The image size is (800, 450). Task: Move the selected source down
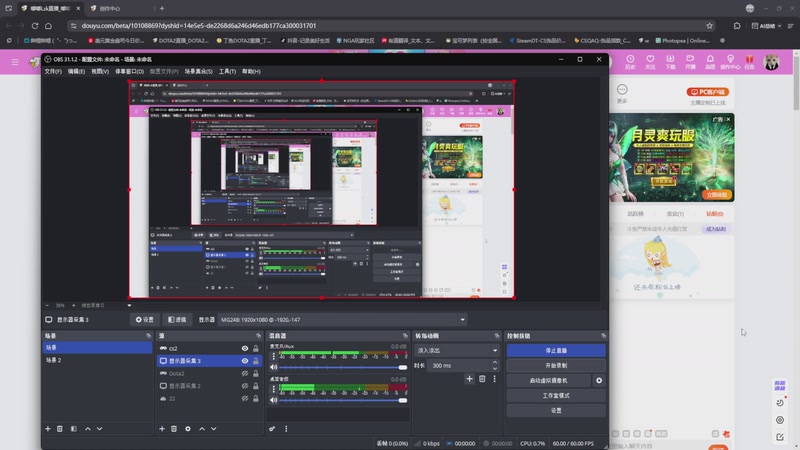(x=214, y=429)
